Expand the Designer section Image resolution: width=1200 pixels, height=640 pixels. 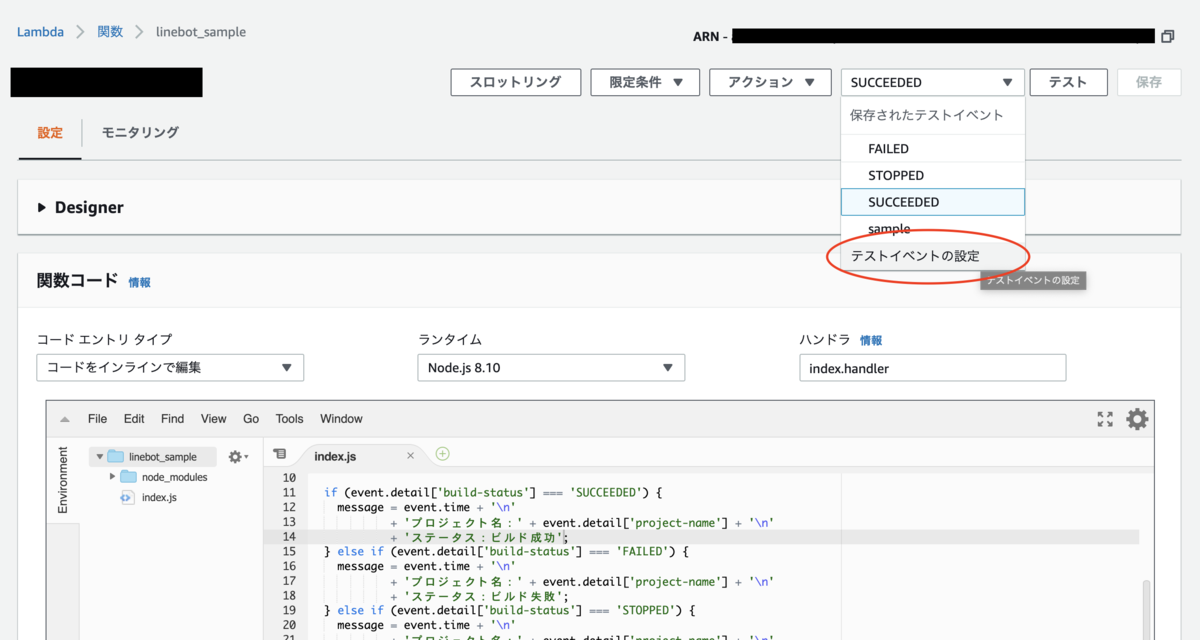[x=42, y=208]
